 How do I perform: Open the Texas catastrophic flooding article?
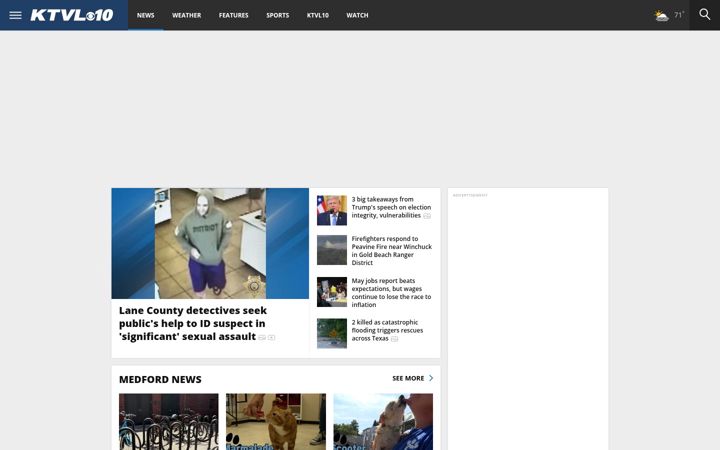tap(387, 330)
